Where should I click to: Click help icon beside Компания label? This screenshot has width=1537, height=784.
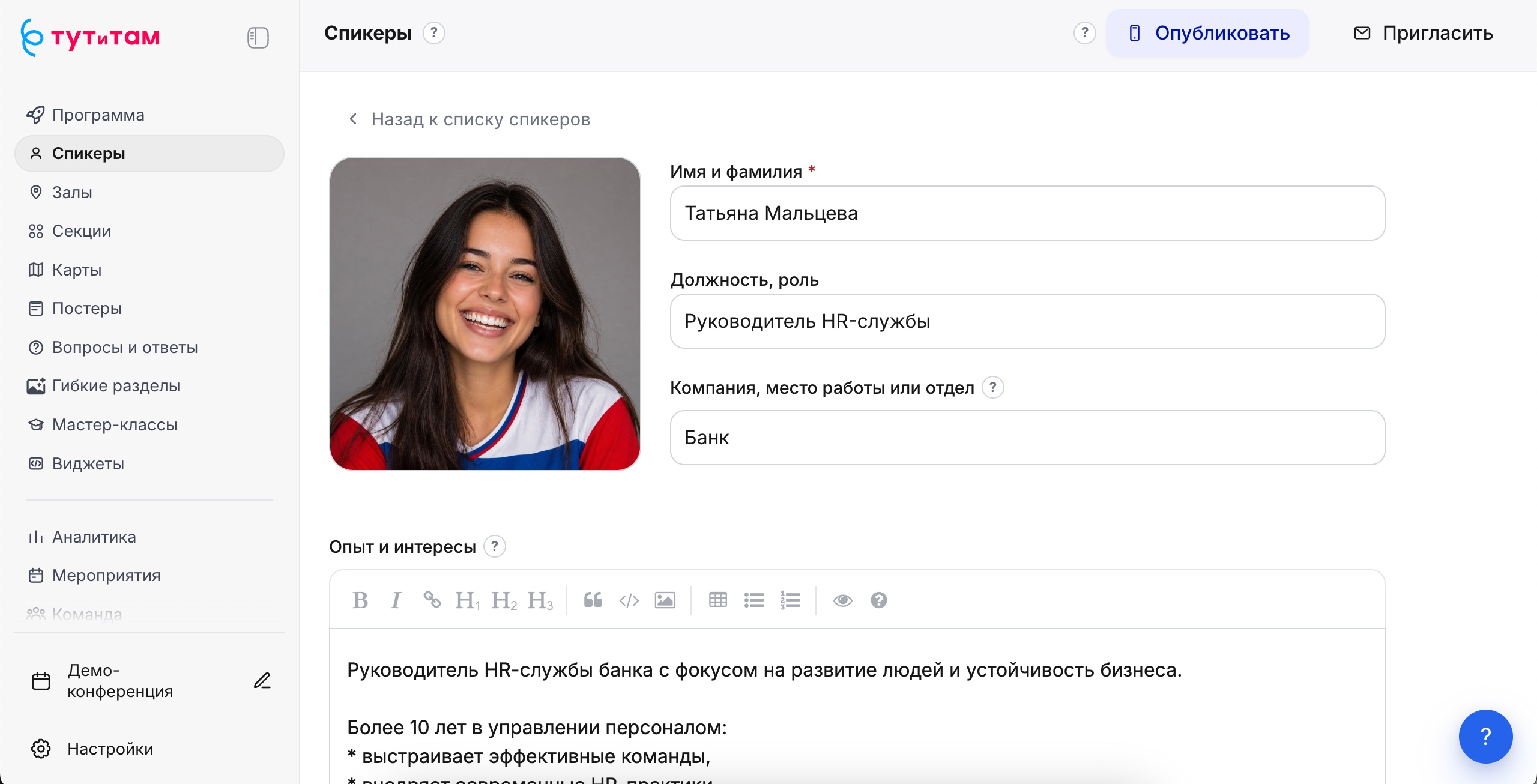pyautogui.click(x=992, y=387)
